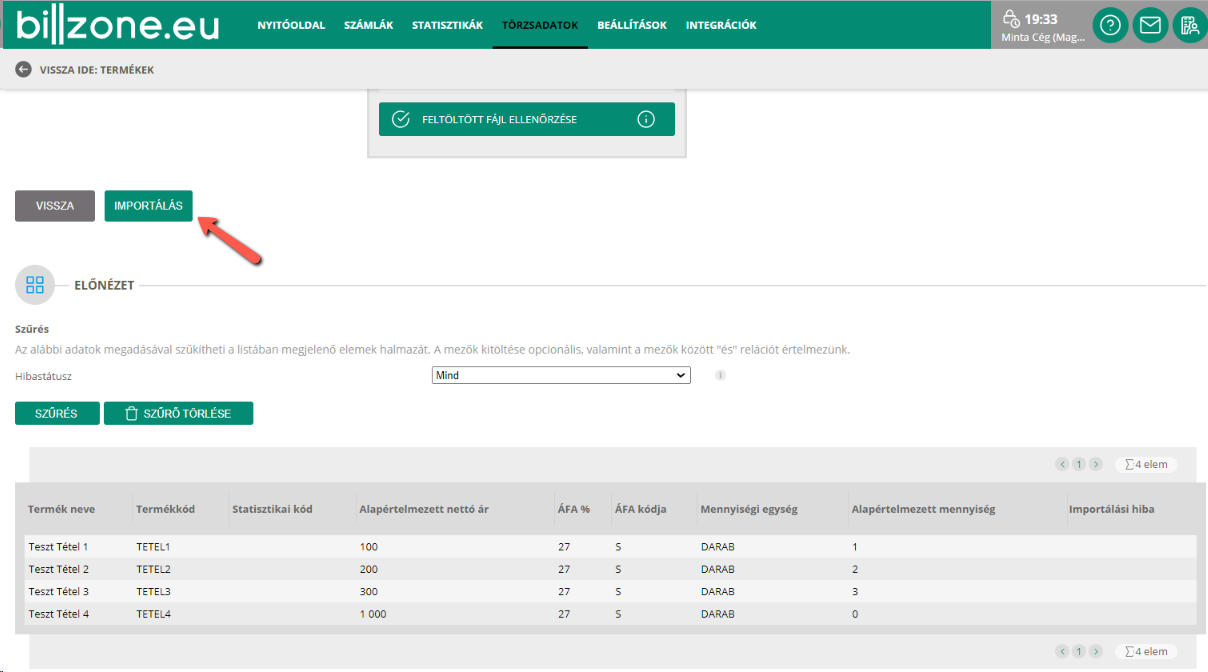
Task: Click the bottom 4 elem total count
Action: pos(1146,651)
